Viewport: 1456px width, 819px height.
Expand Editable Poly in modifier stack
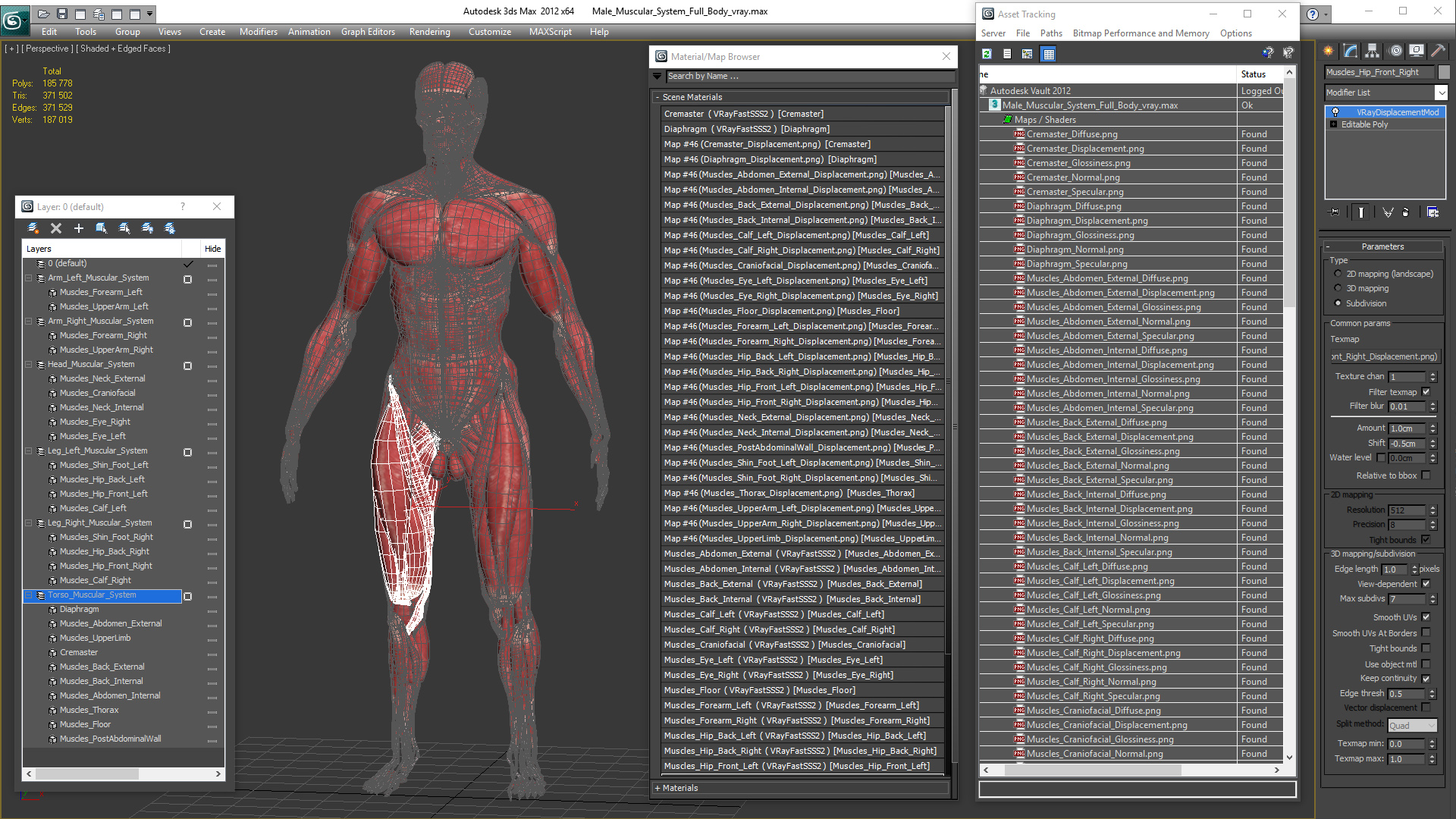pos(1333,124)
